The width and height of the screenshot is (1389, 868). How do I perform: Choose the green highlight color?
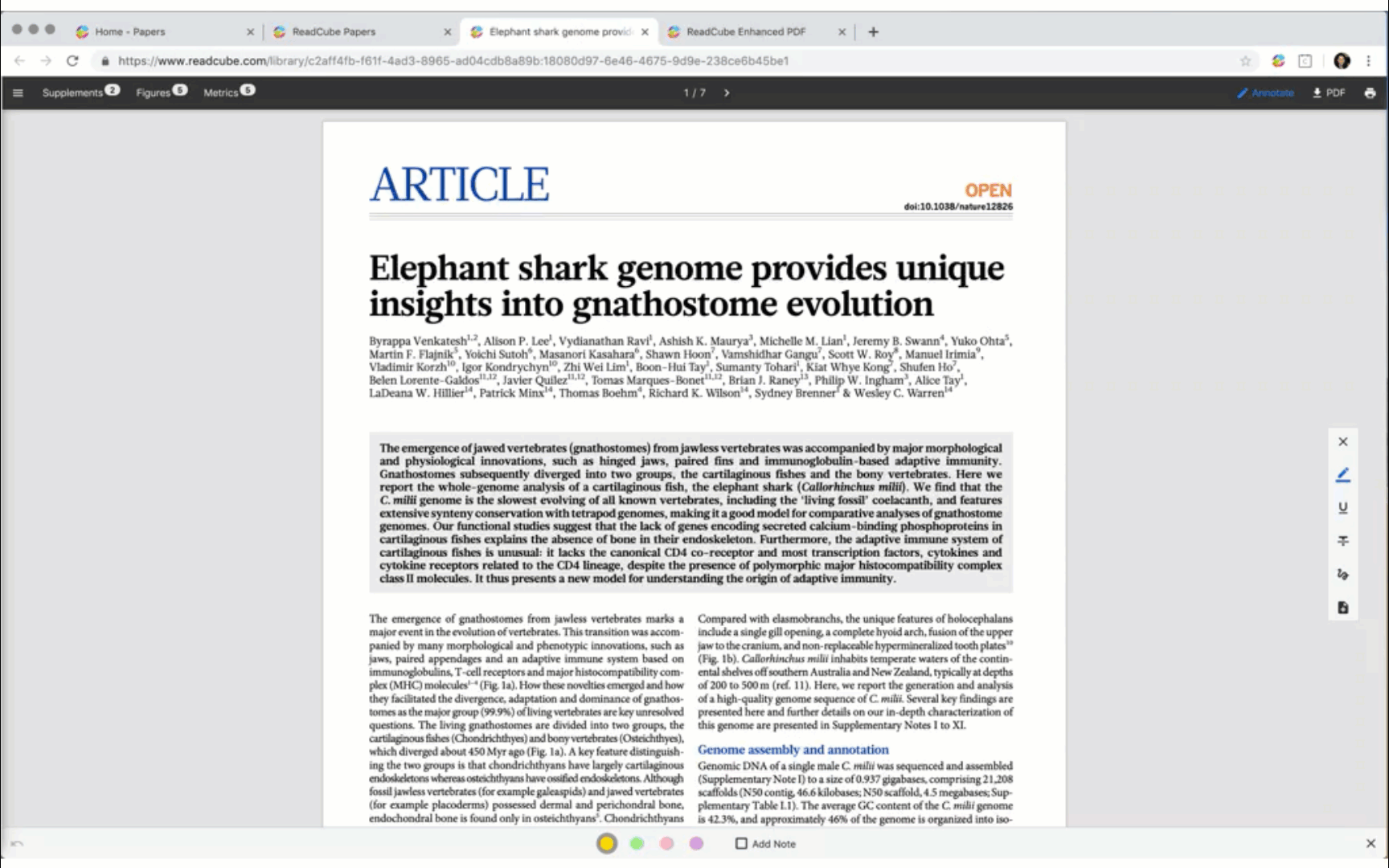click(x=637, y=843)
